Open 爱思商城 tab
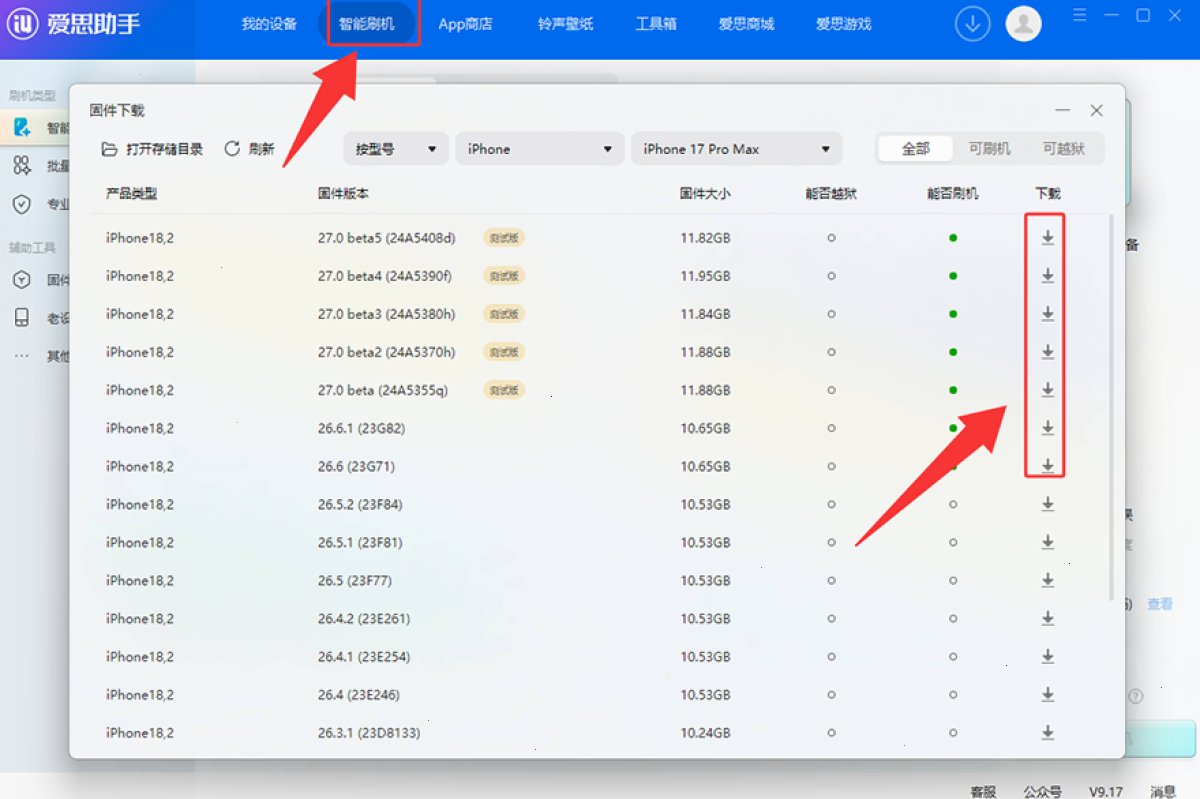Image resolution: width=1200 pixels, height=799 pixels. [x=746, y=24]
